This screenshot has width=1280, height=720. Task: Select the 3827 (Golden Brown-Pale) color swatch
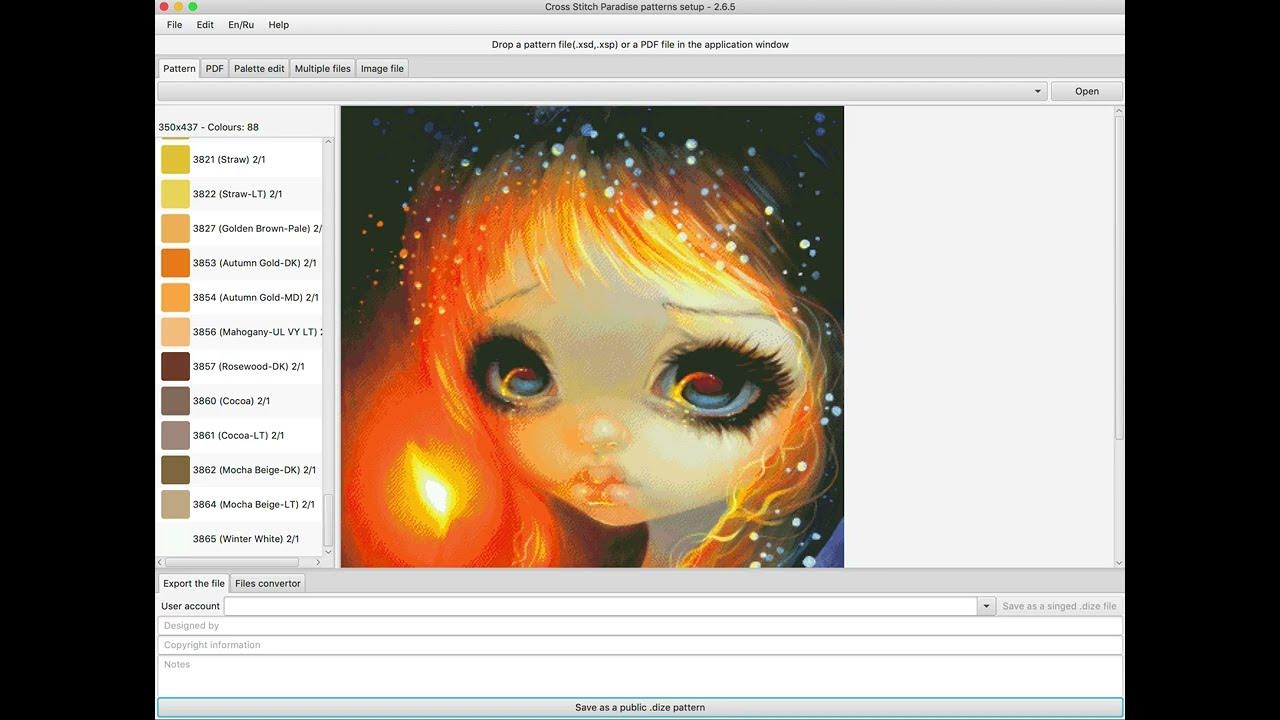[175, 229]
